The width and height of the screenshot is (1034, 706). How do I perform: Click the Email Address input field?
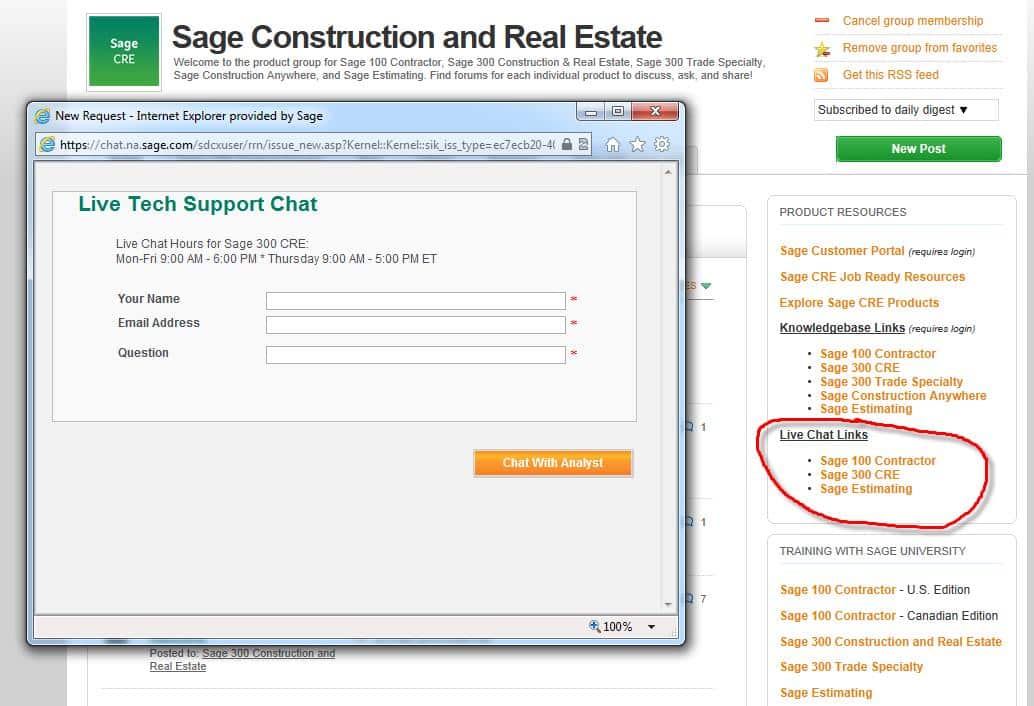click(x=415, y=325)
